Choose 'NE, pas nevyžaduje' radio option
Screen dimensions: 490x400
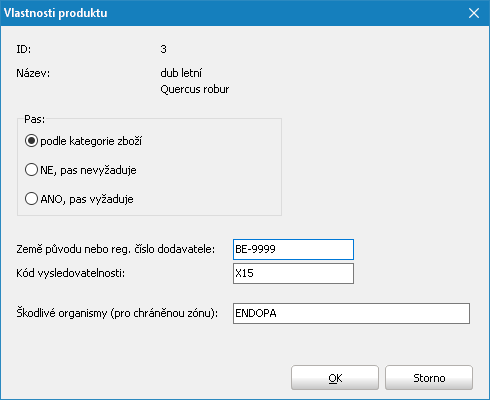pos(31,170)
